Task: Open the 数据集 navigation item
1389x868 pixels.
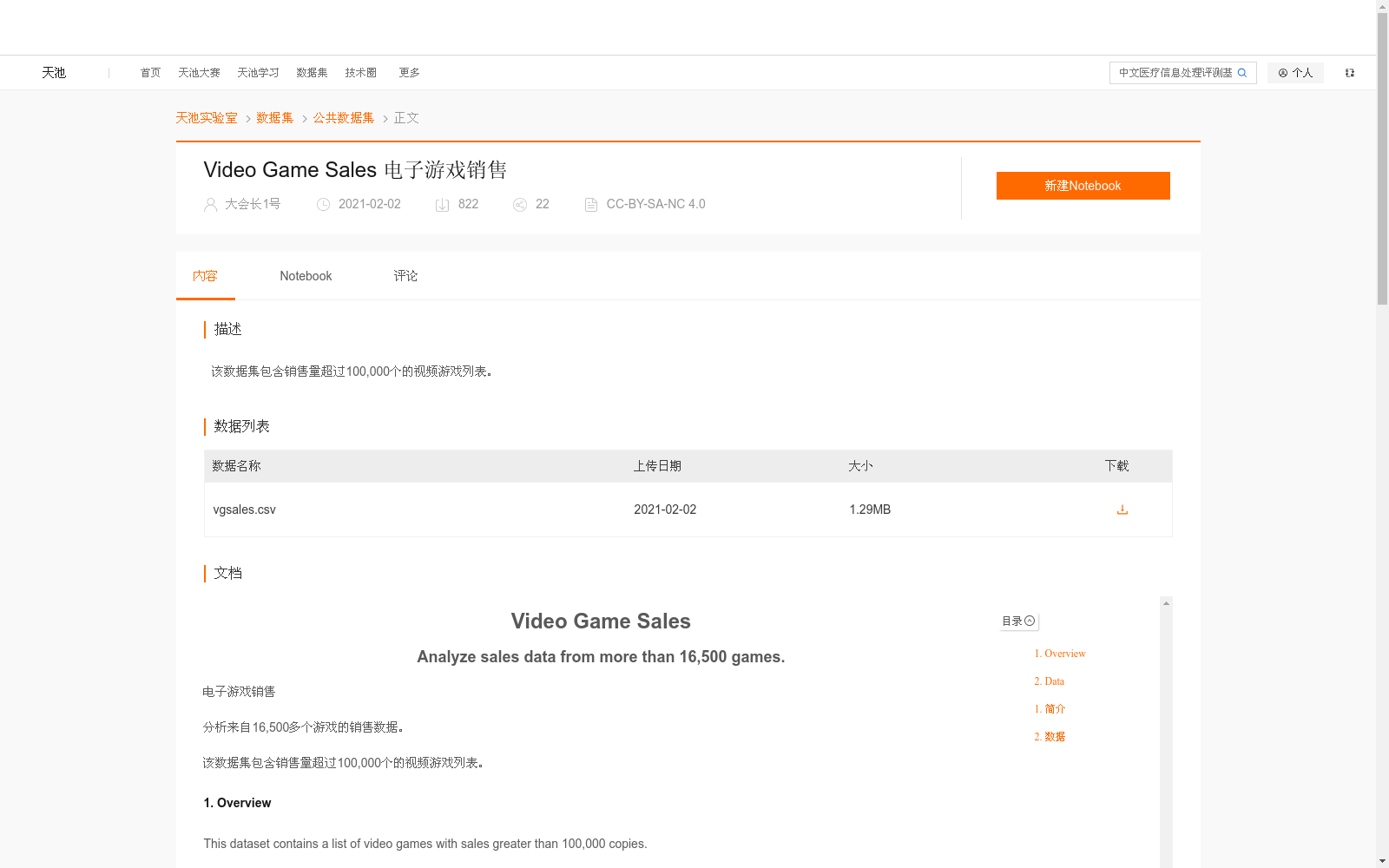Action: point(312,73)
